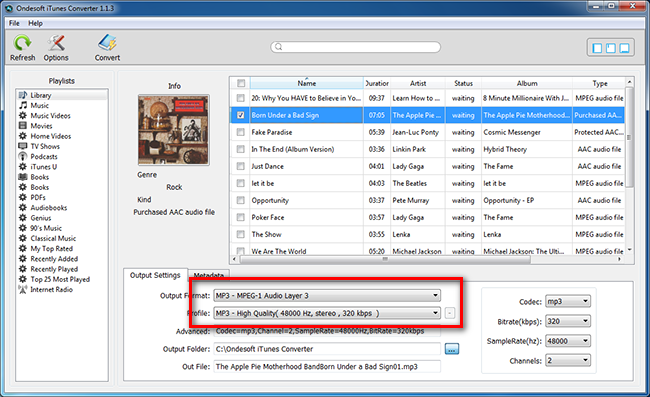Viewport: 650px width, 397px height.
Task: Sort by the Album column header
Action: [x=527, y=83]
